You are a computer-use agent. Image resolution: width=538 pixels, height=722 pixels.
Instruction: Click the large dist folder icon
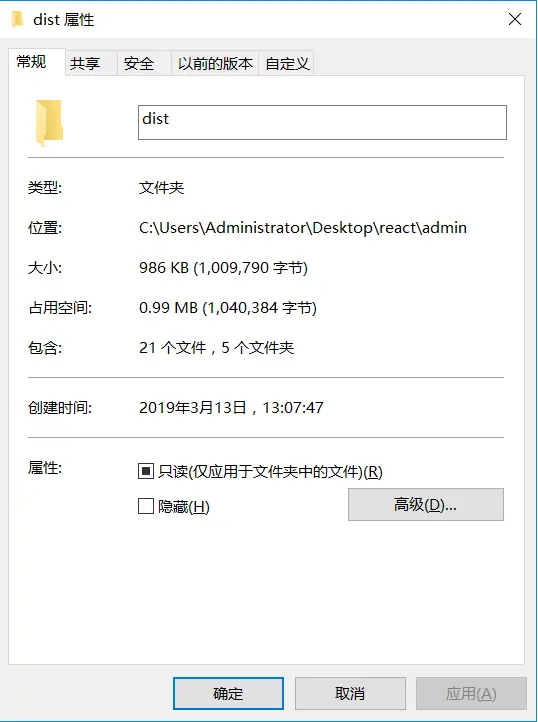click(49, 123)
